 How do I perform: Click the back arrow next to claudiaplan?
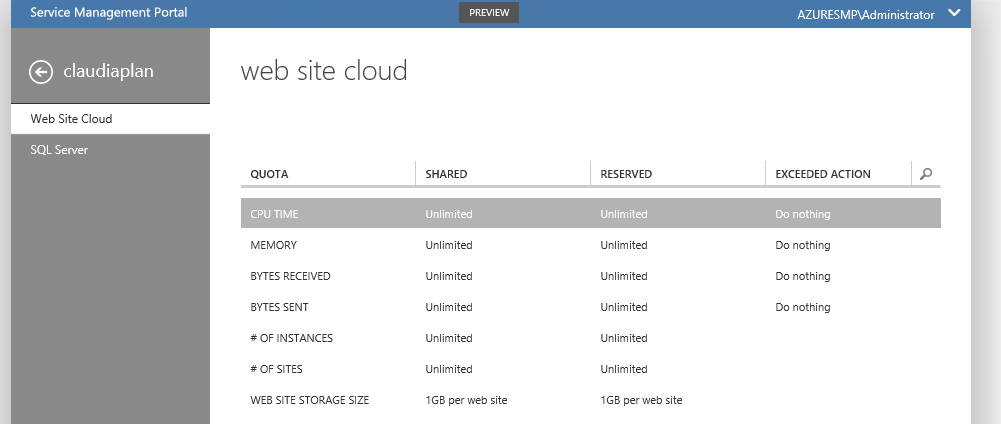pos(40,71)
